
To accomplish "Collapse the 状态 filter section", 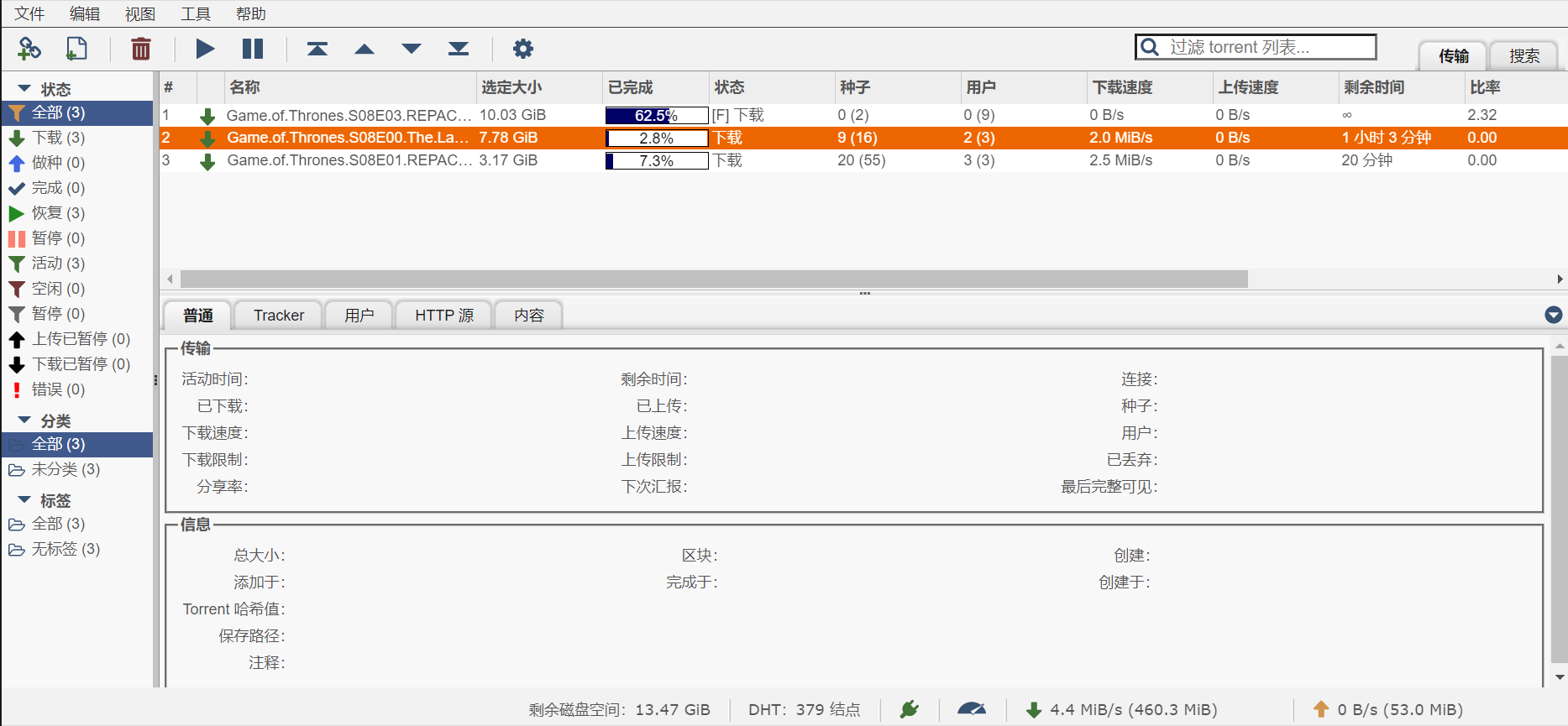I will (x=24, y=88).
